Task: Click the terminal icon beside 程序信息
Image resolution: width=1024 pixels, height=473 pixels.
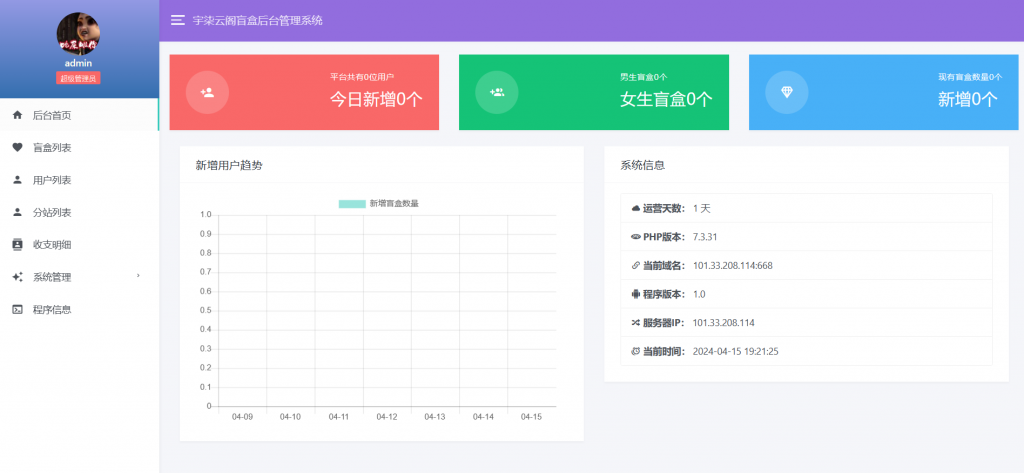Action: 18,310
